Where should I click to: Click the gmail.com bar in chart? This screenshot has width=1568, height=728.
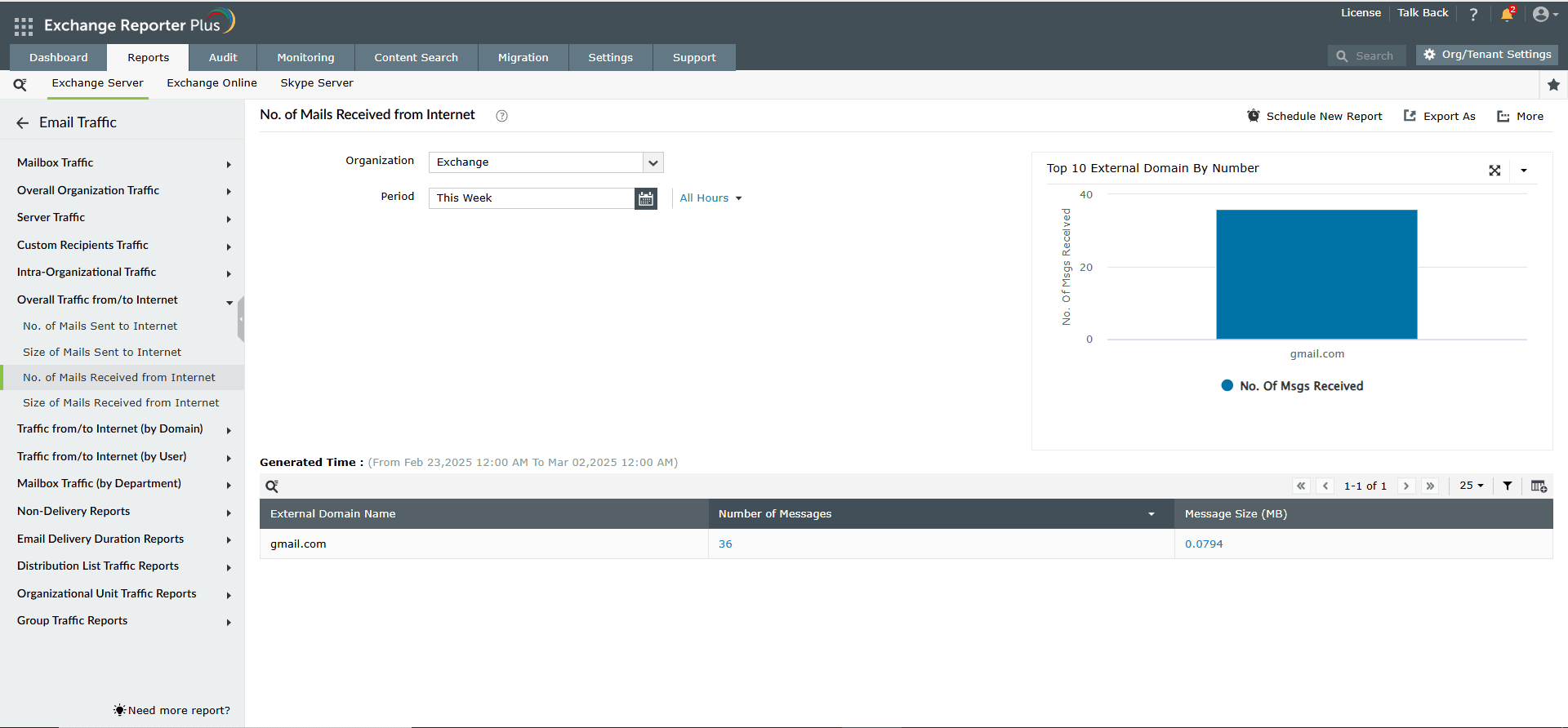(x=1316, y=274)
